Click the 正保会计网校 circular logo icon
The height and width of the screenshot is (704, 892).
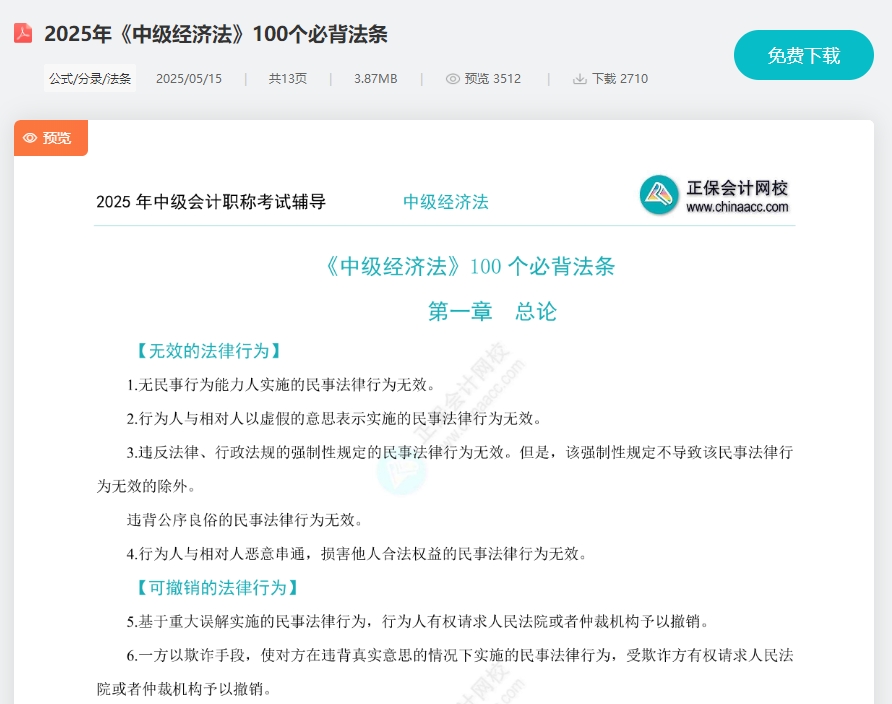(x=658, y=196)
